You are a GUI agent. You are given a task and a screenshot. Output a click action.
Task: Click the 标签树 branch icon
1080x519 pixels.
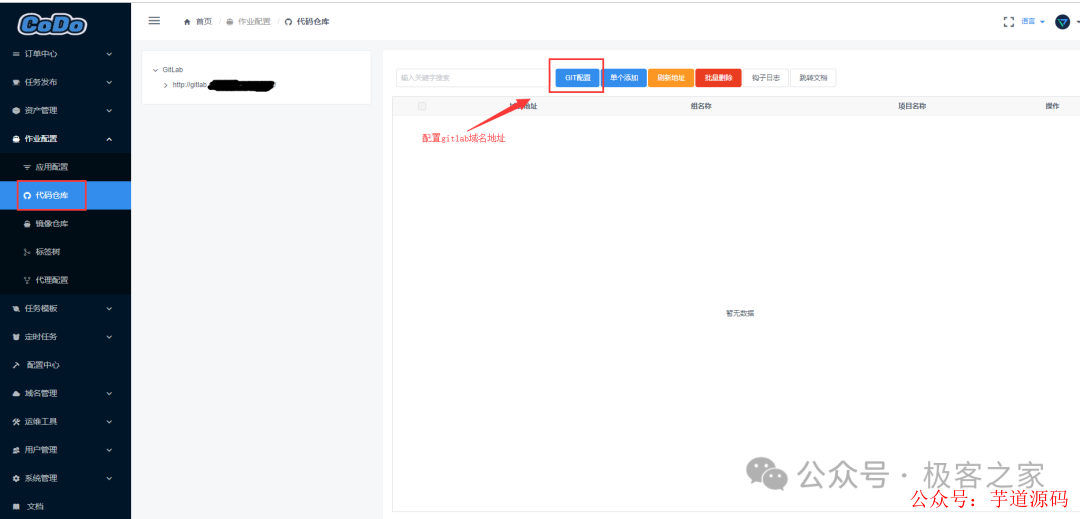coord(28,252)
